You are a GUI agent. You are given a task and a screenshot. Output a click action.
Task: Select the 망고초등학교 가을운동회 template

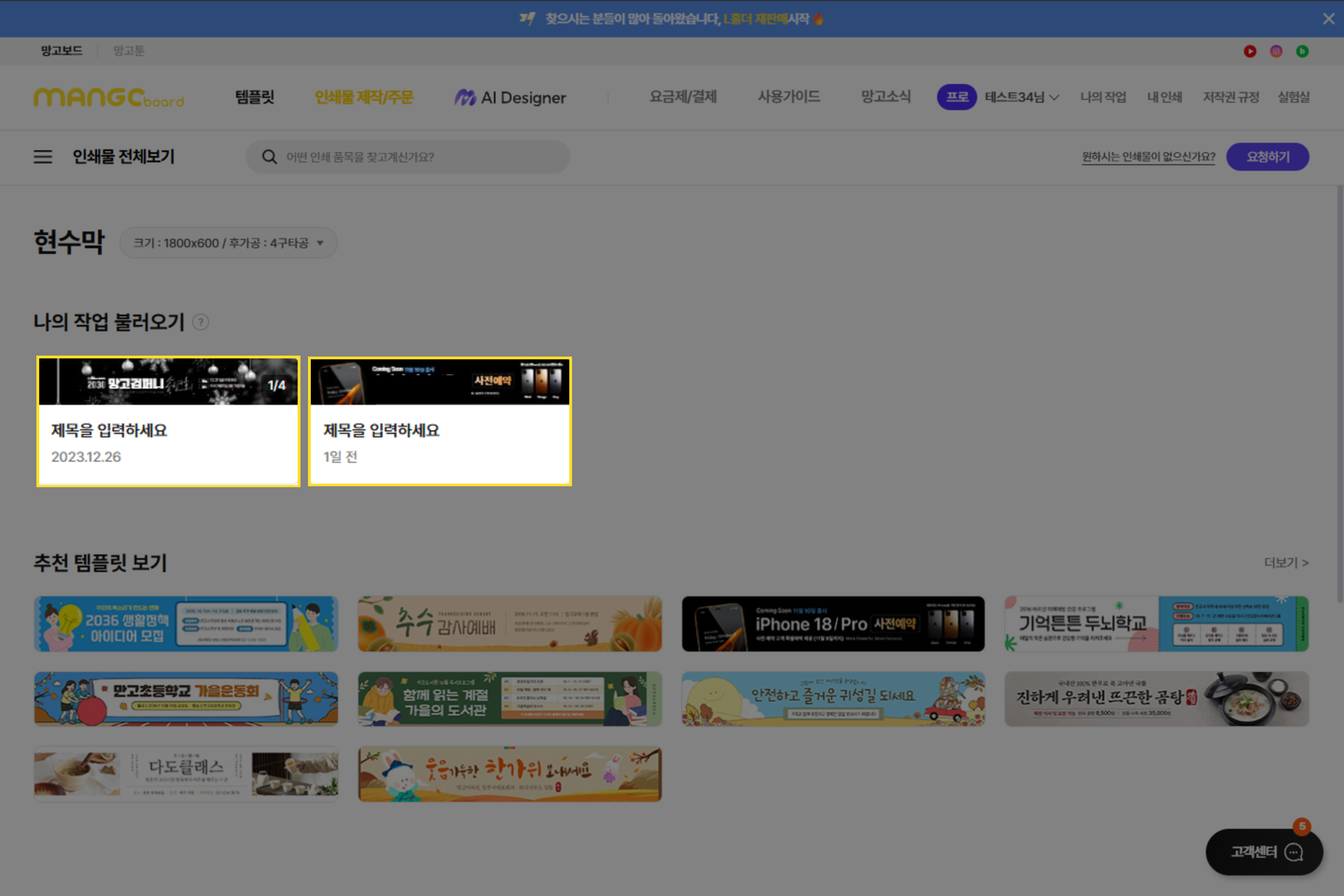pyautogui.click(x=186, y=699)
